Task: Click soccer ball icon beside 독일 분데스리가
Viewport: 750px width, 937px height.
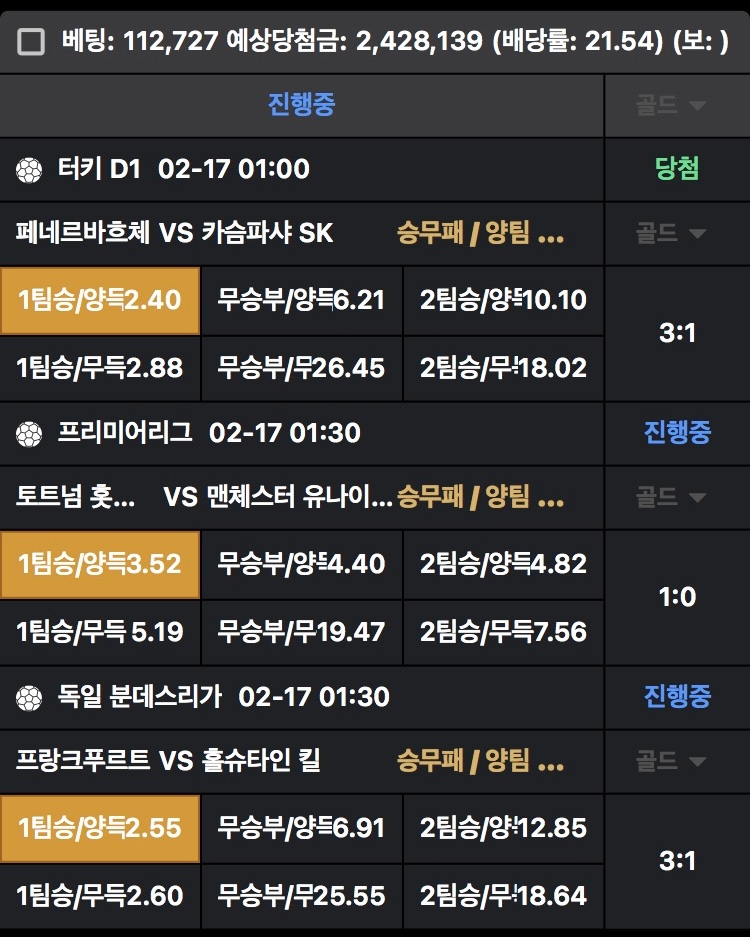Action: 29,698
